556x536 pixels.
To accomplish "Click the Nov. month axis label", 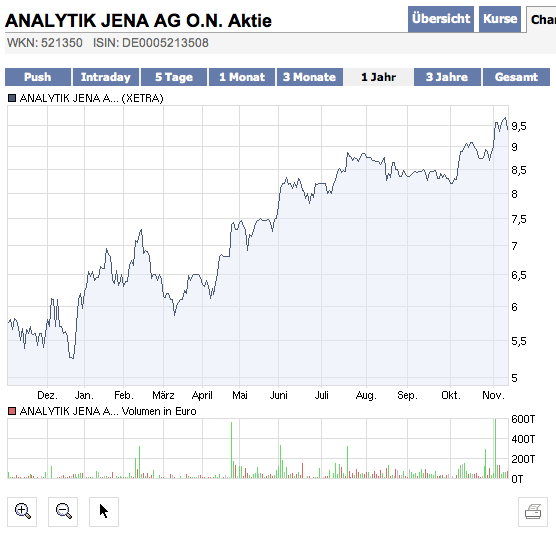I will coord(493,395).
